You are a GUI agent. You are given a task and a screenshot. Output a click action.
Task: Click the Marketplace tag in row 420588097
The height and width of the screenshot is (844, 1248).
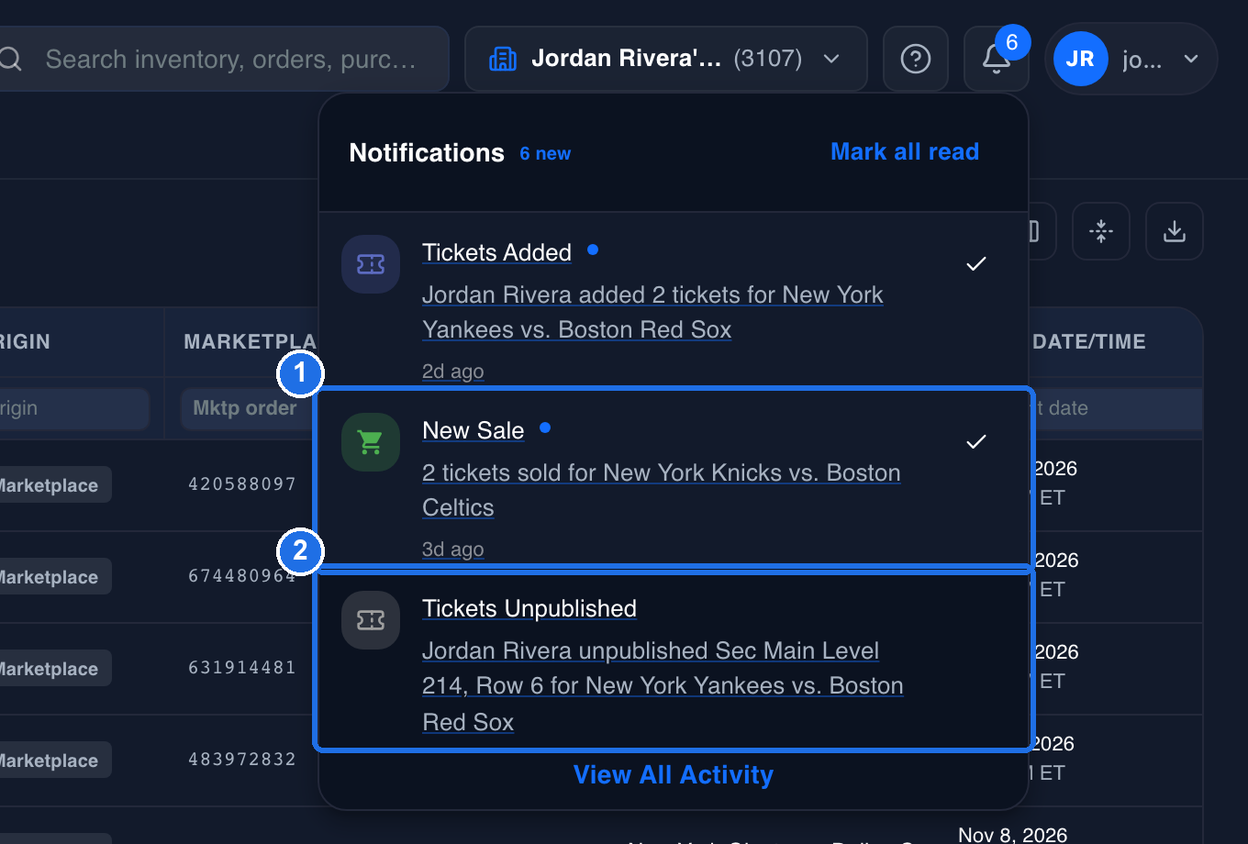(55, 485)
